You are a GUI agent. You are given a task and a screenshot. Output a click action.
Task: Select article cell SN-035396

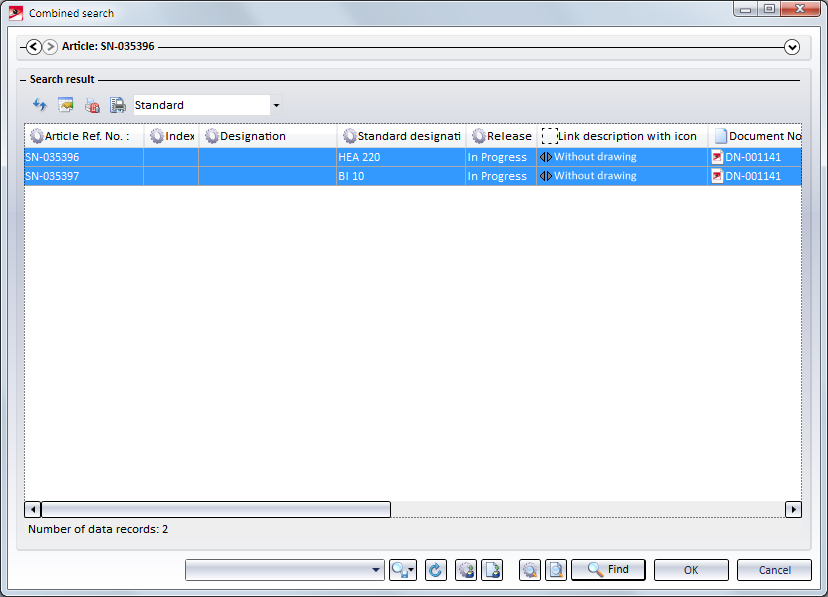pyautogui.click(x=84, y=157)
